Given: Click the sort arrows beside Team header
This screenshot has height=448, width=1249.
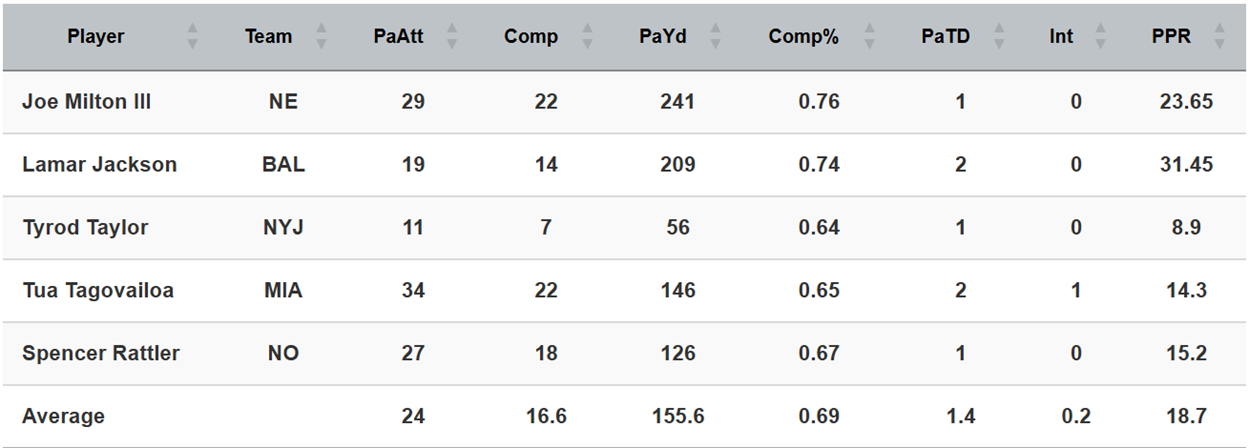Looking at the screenshot, I should tap(321, 37).
